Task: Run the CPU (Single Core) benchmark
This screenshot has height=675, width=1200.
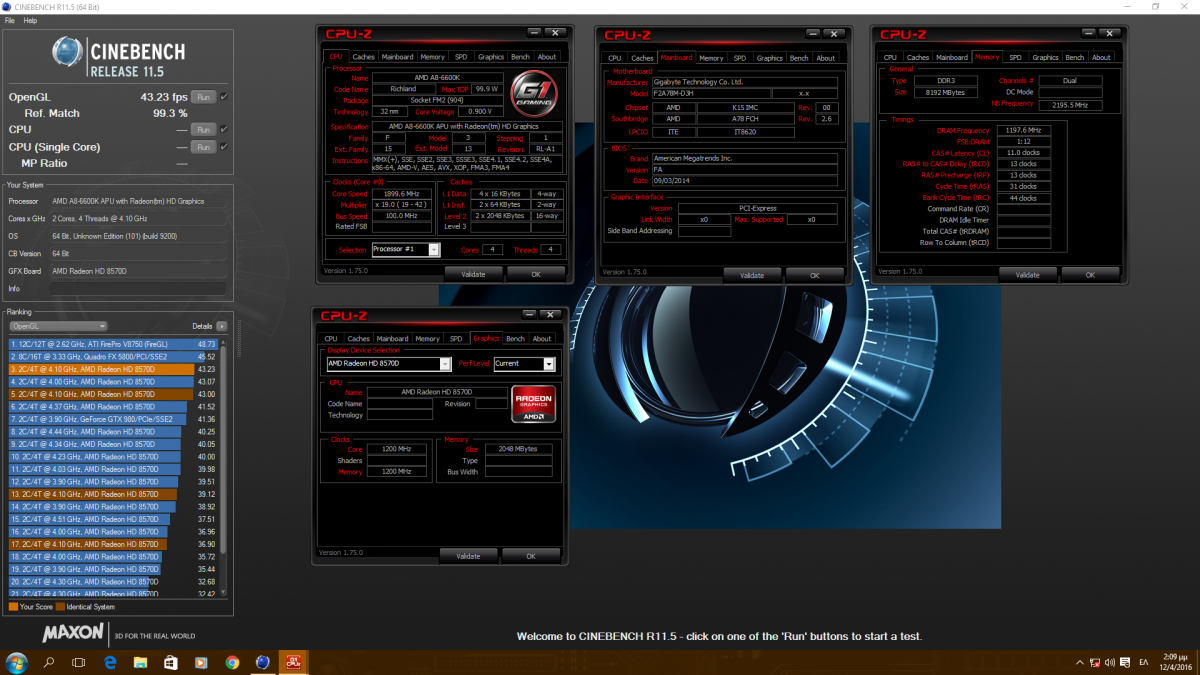Action: pyautogui.click(x=203, y=147)
